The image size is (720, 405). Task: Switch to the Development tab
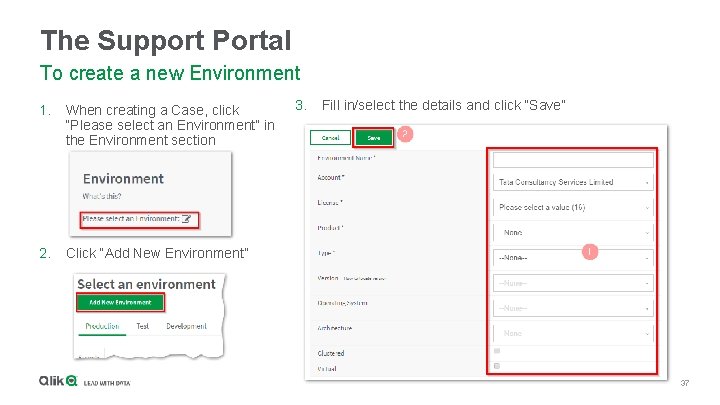tap(186, 326)
